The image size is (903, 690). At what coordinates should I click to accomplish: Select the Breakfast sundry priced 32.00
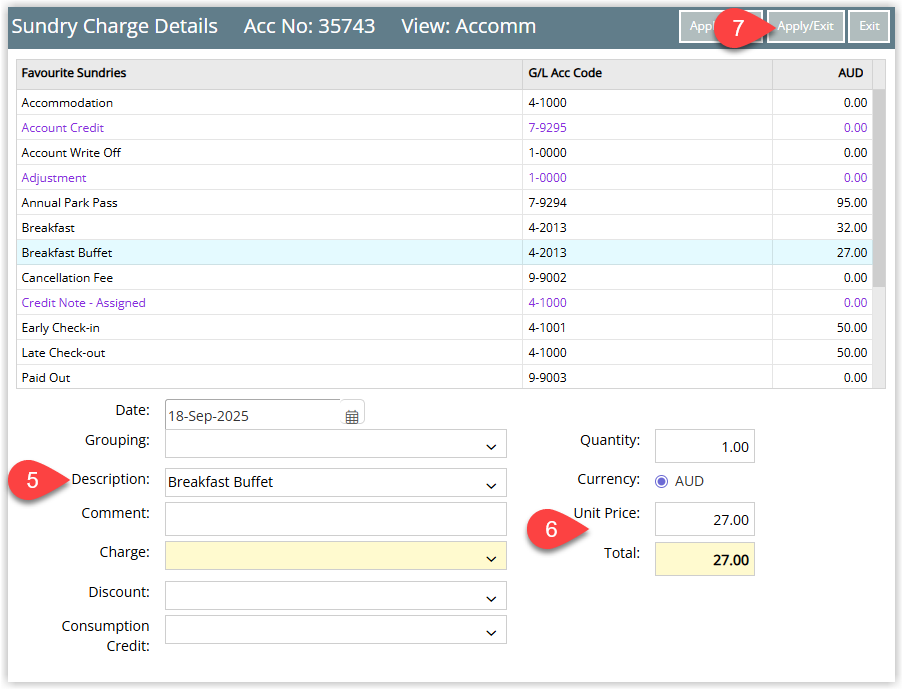tap(444, 228)
